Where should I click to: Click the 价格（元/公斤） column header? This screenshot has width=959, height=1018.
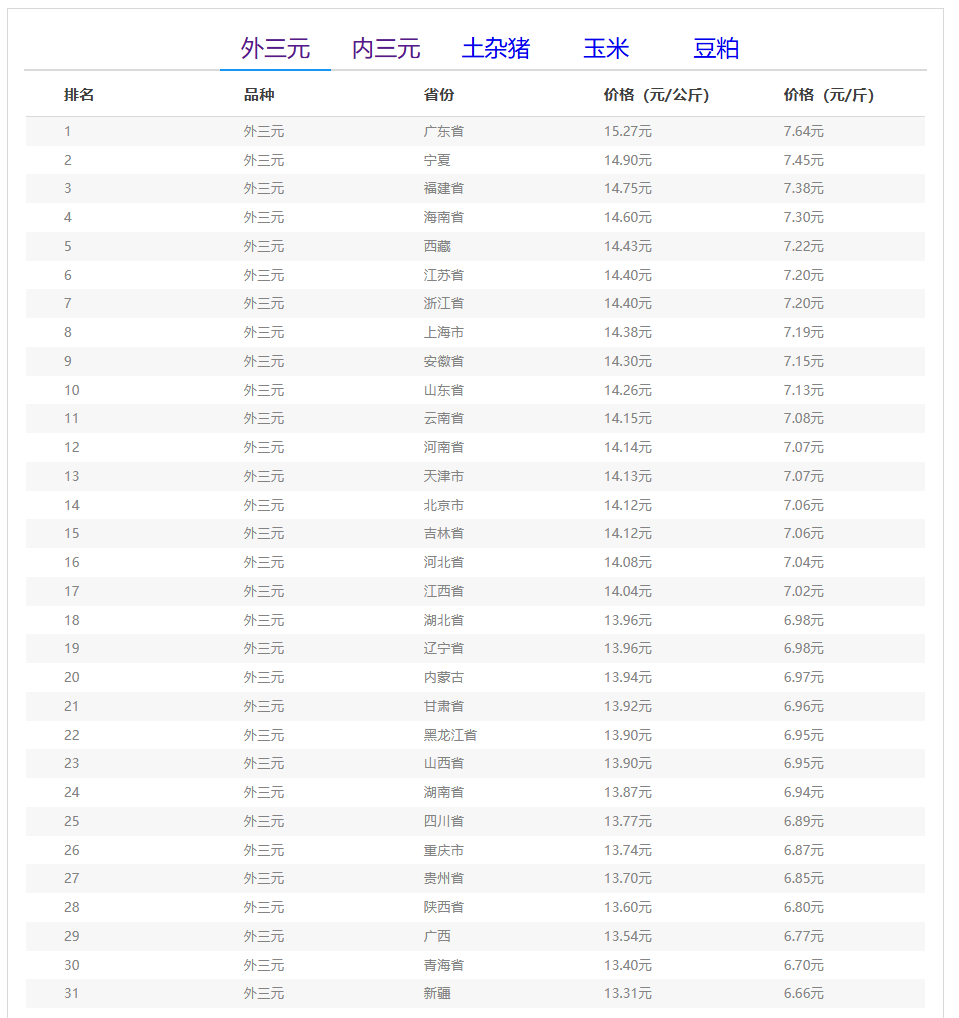click(656, 95)
